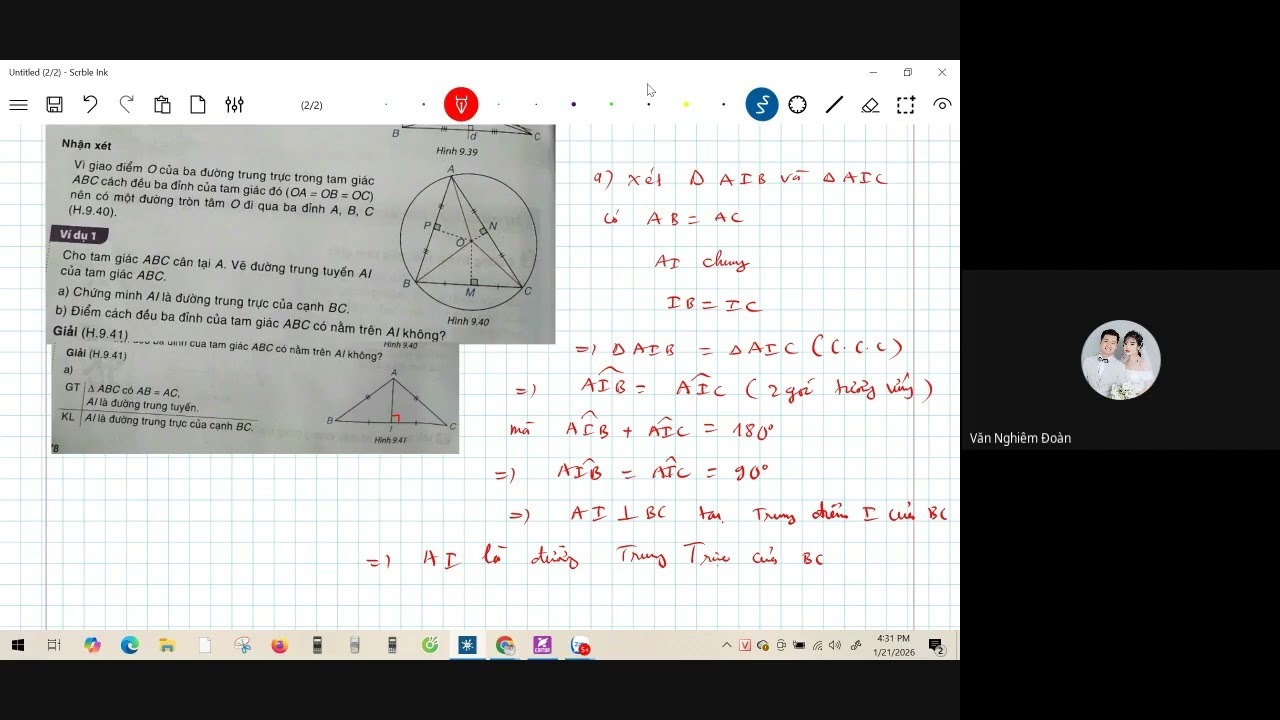Select the circle shape tool
Viewport: 1280px width, 720px height.
click(798, 105)
